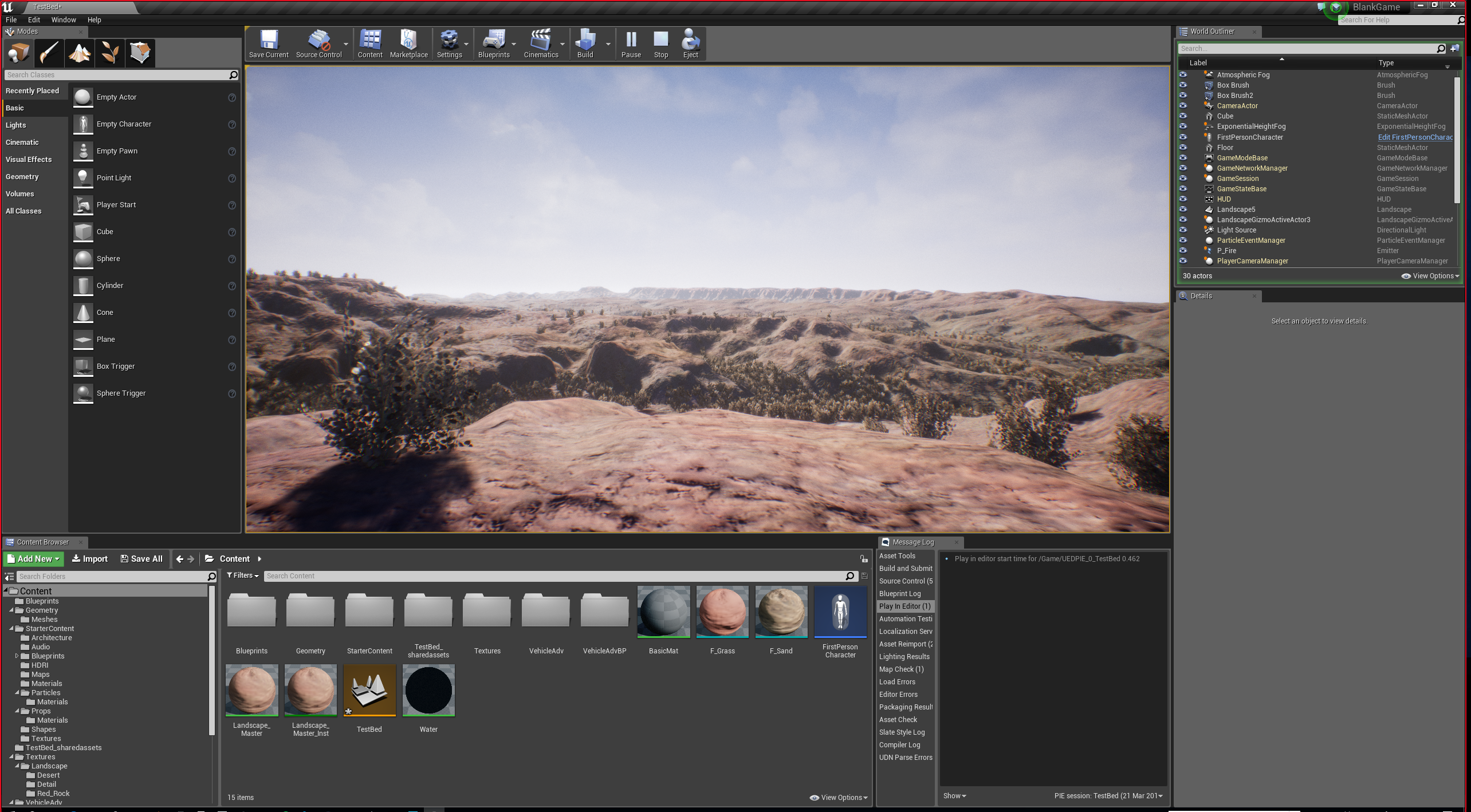Toggle visibility of Atmospheric Fog actor
This screenshot has width=1471, height=812.
pos(1183,75)
